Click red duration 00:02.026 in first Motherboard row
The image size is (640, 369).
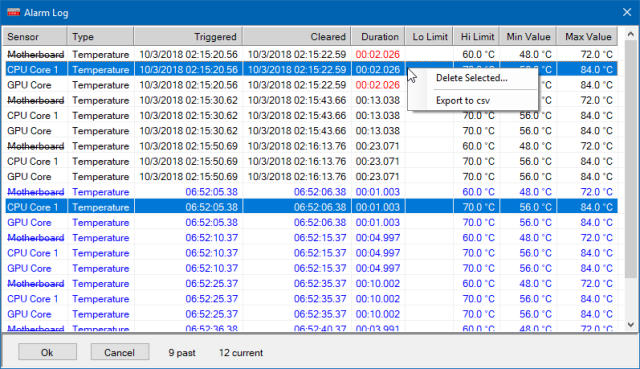pos(378,54)
